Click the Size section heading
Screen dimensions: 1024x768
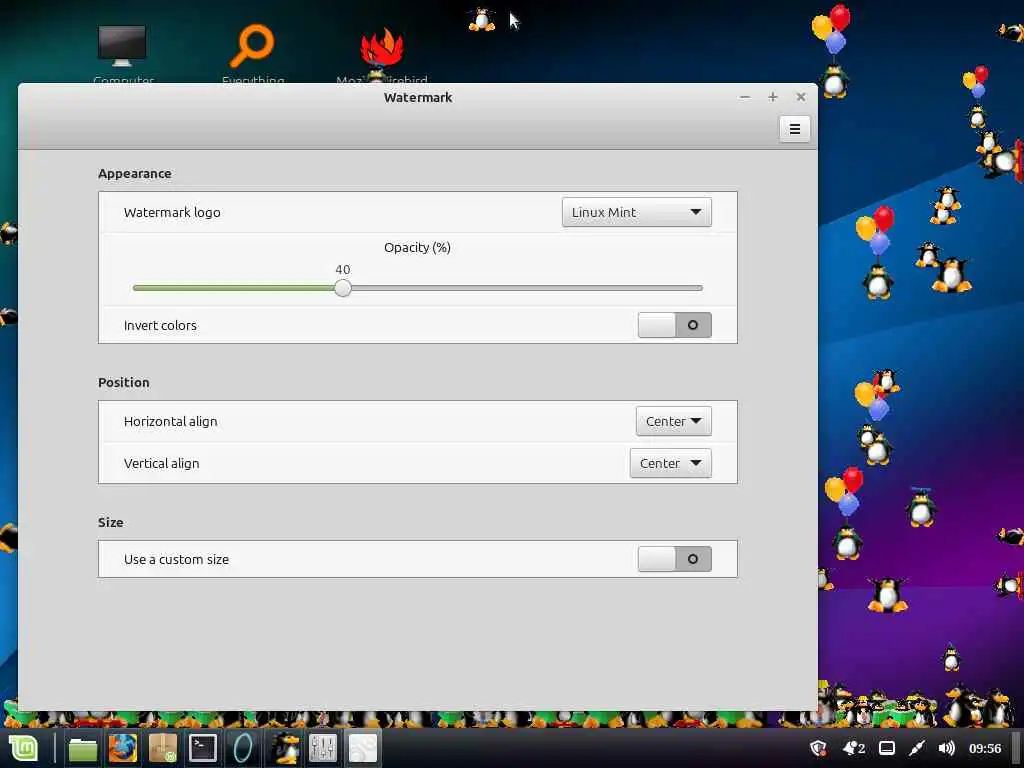click(x=110, y=522)
